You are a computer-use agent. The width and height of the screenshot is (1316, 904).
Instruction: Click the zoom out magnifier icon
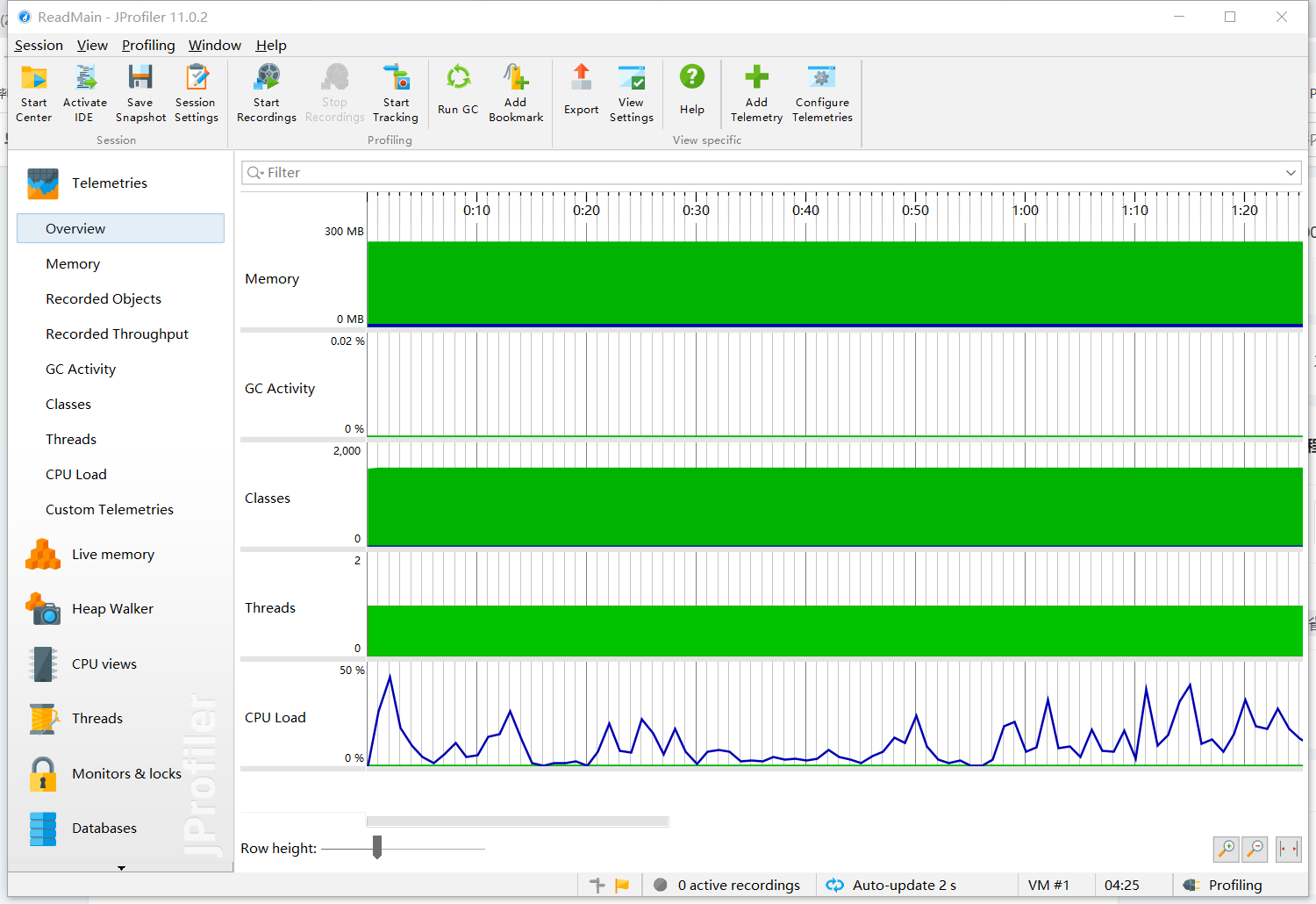coord(1255,849)
